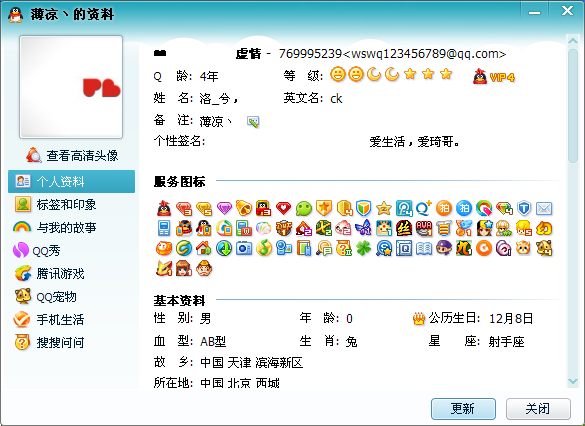585x426 pixels.
Task: Click the red QQ penguin membership service icon
Action: coord(164,208)
